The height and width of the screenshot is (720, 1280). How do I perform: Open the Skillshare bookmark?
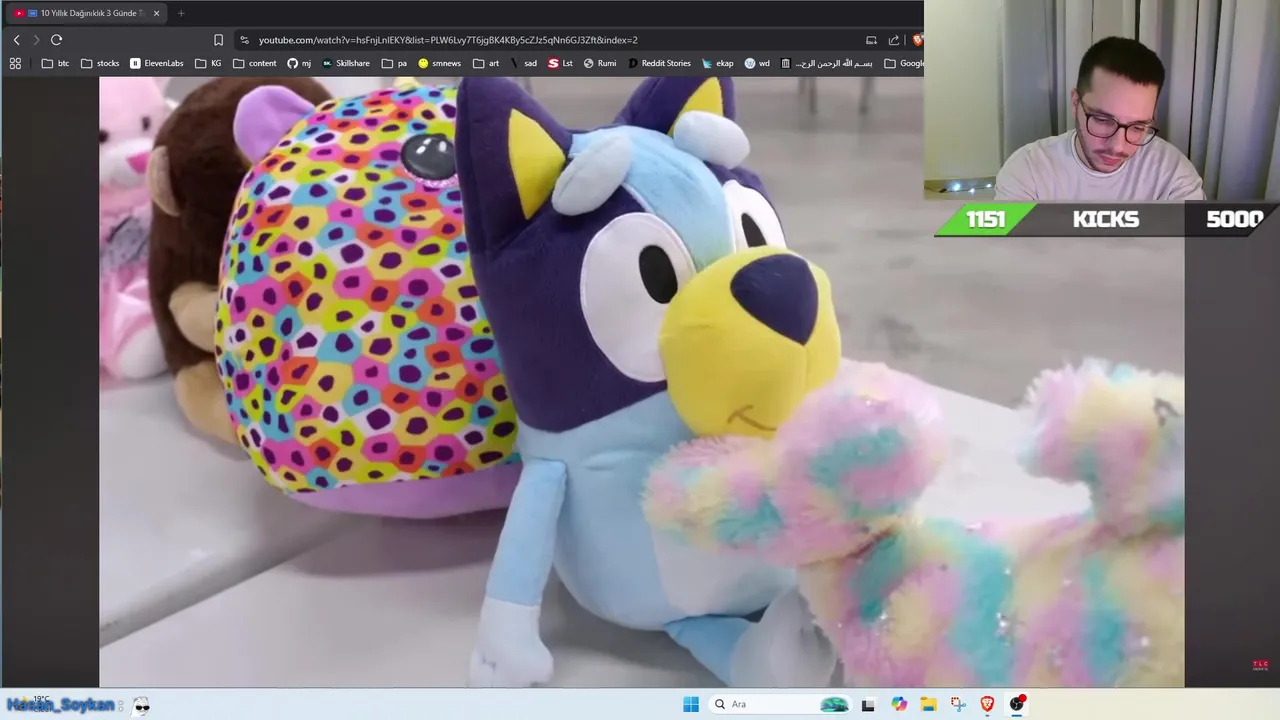(x=345, y=63)
